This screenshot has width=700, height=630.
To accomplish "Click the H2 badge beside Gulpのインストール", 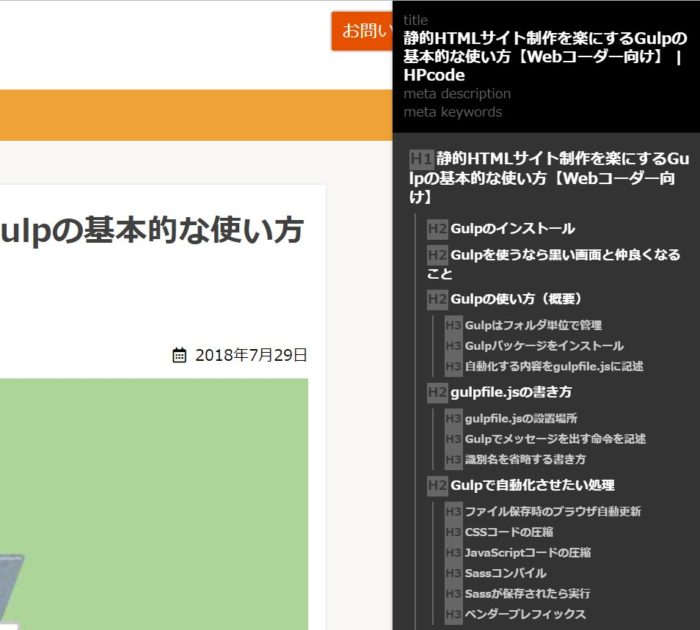I will 437,229.
